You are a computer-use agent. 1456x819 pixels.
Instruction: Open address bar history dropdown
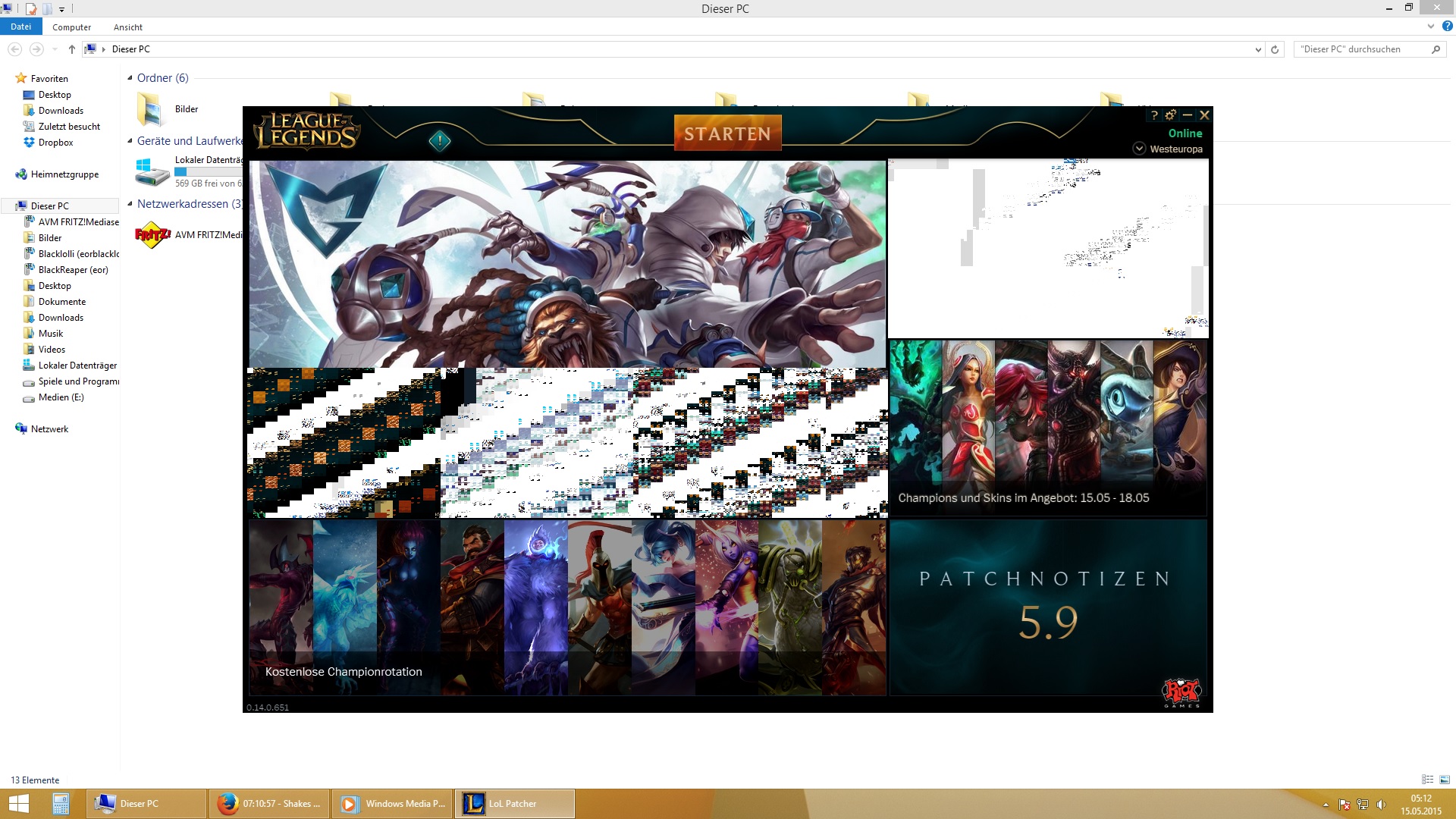tap(1258, 49)
